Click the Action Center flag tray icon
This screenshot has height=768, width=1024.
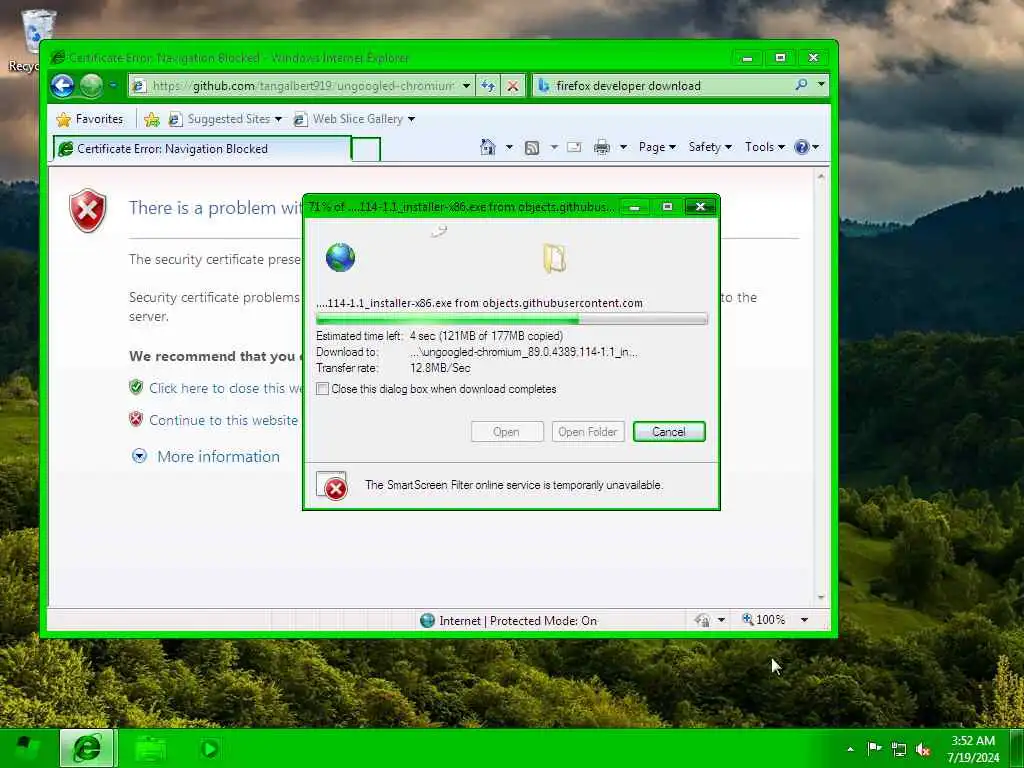point(874,748)
